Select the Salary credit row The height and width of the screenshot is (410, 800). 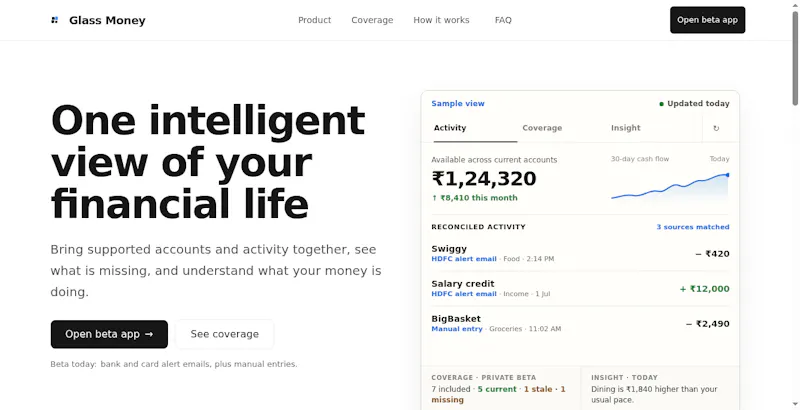coord(580,289)
